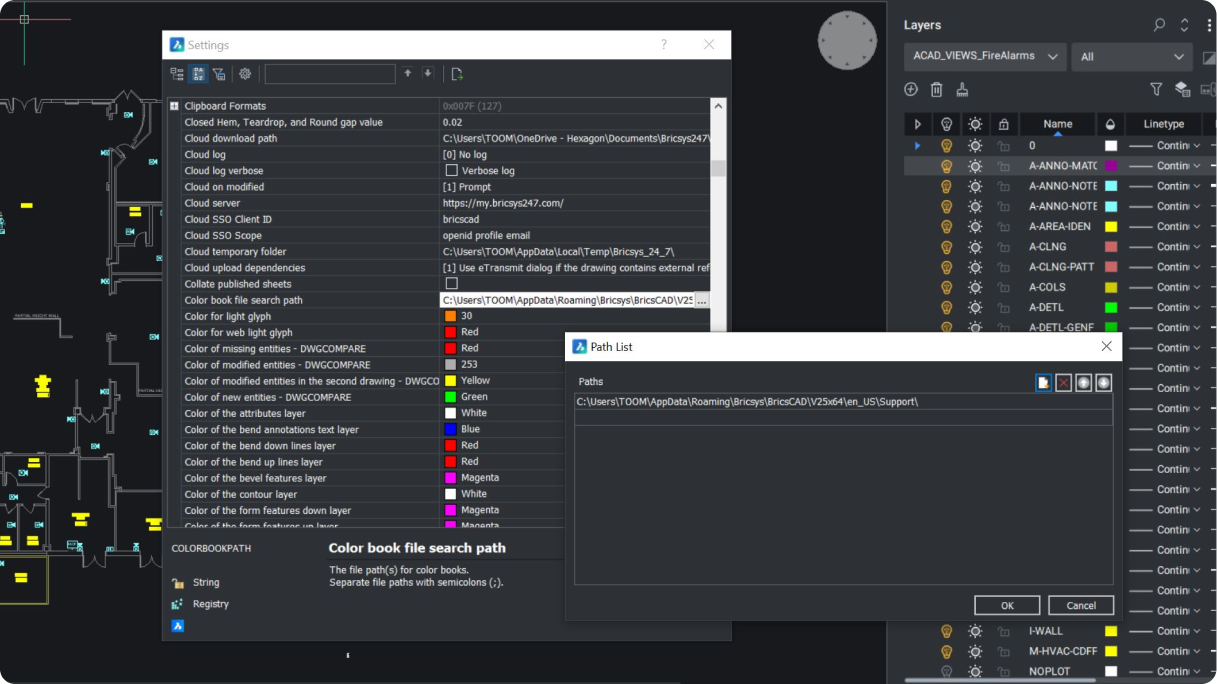The width and height of the screenshot is (1217, 684).
Task: Click the export settings icon
Action: pos(457,74)
